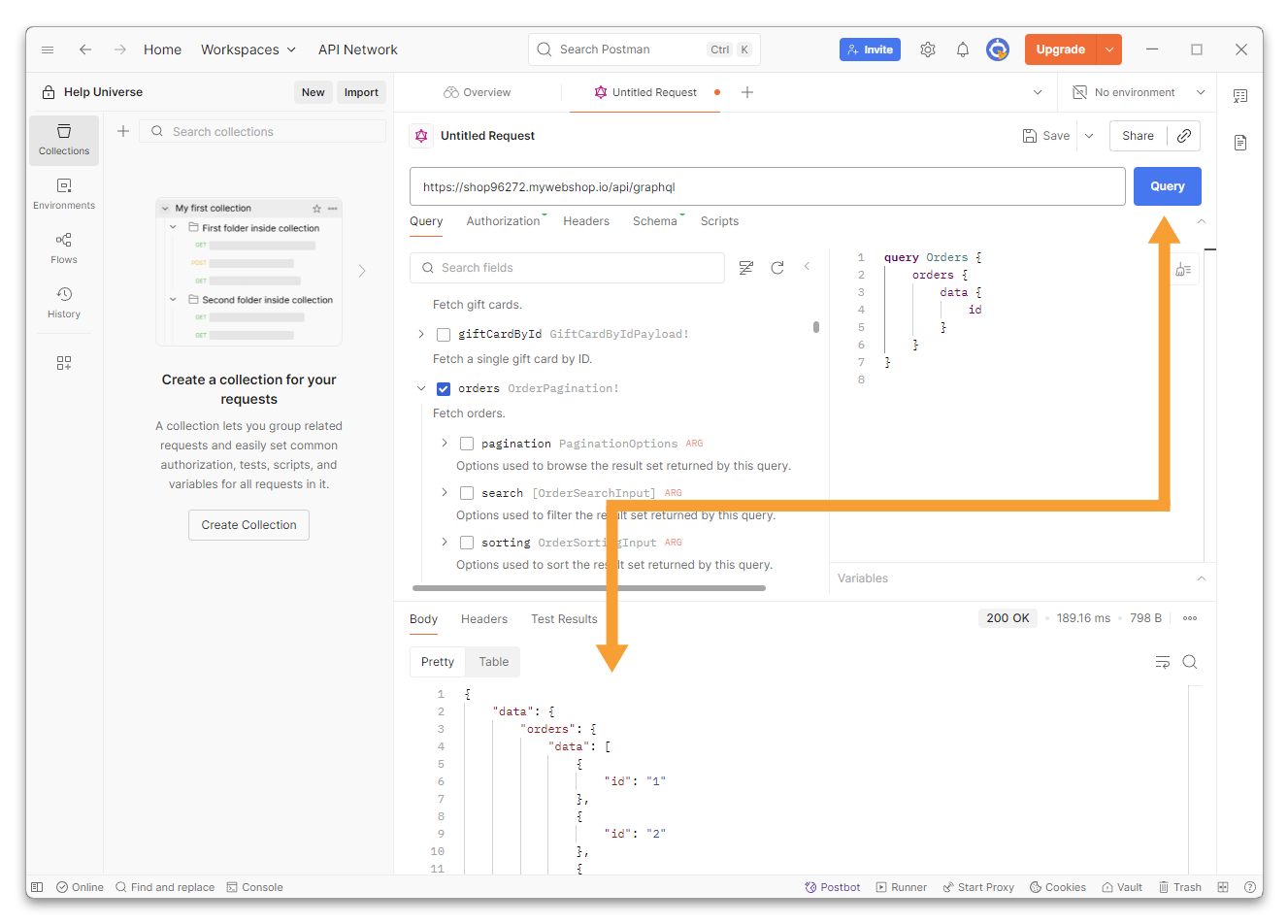Viewport: 1288px width, 924px height.
Task: Switch to the Scripts tab
Action: 719,221
